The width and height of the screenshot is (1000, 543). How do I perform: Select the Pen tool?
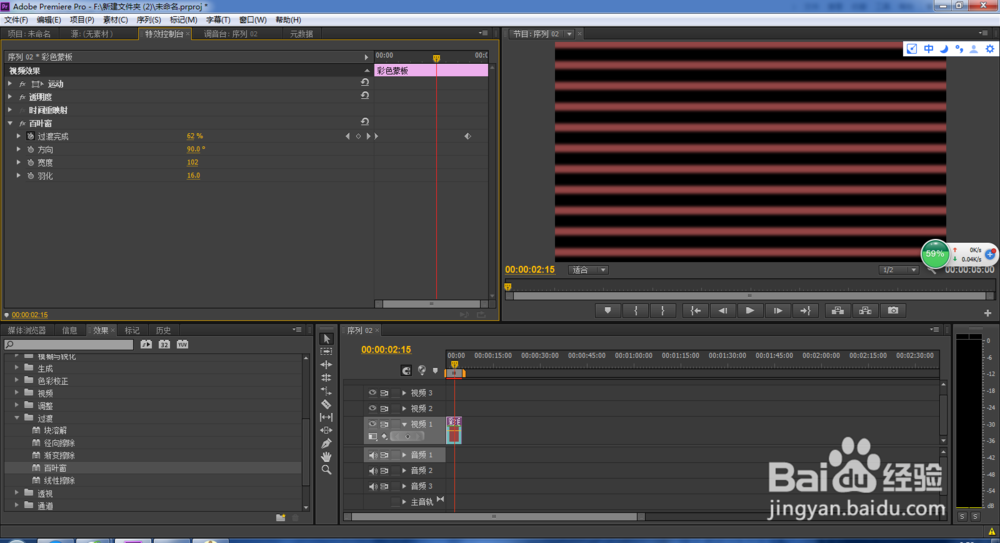[x=327, y=443]
